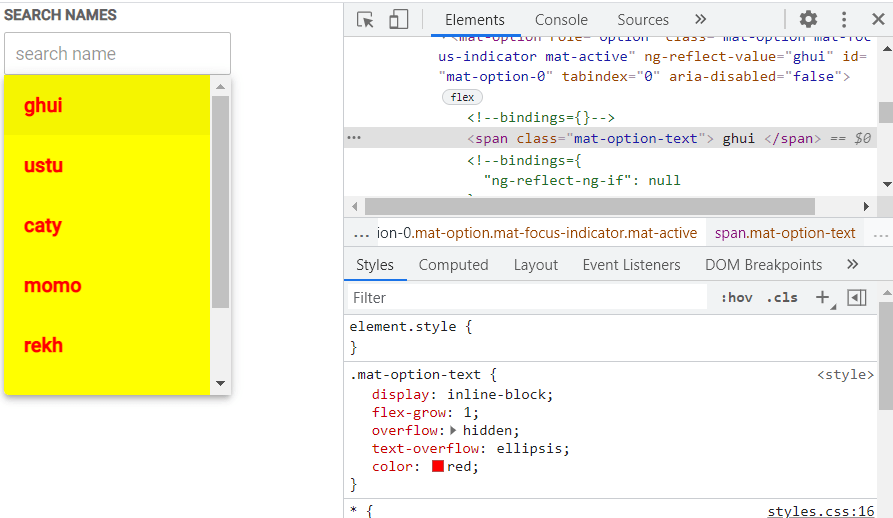Click the Elements horizontal scrollbar thumb

(589, 206)
